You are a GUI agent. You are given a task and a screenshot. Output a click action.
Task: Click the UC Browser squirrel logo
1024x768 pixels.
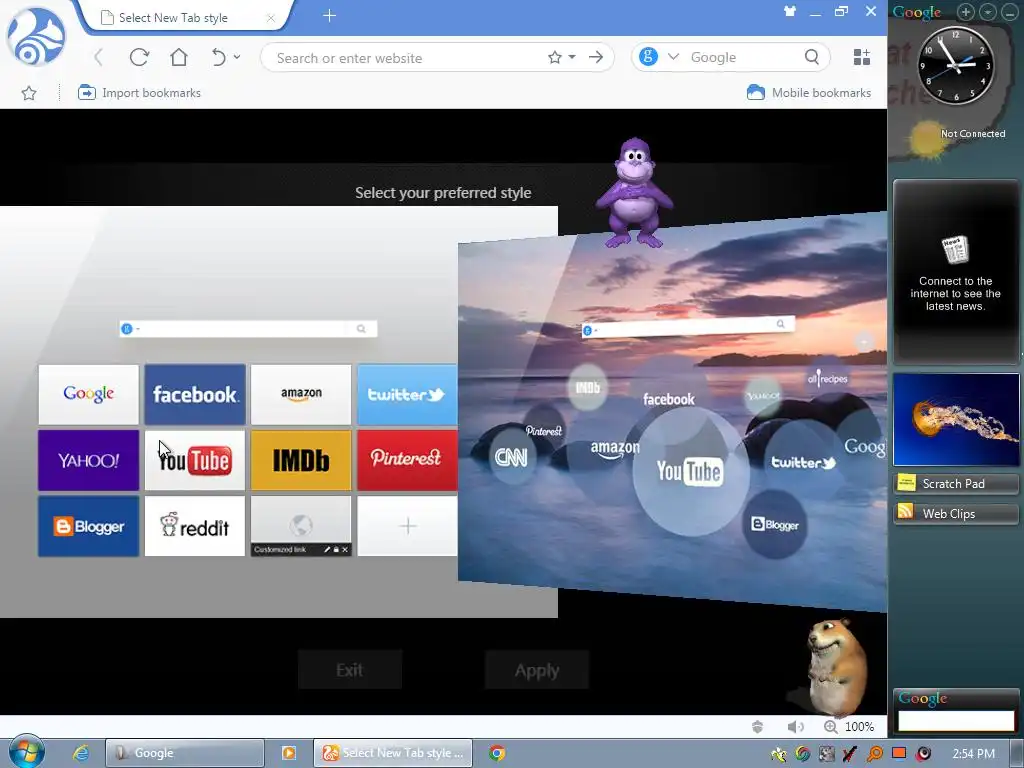36,37
